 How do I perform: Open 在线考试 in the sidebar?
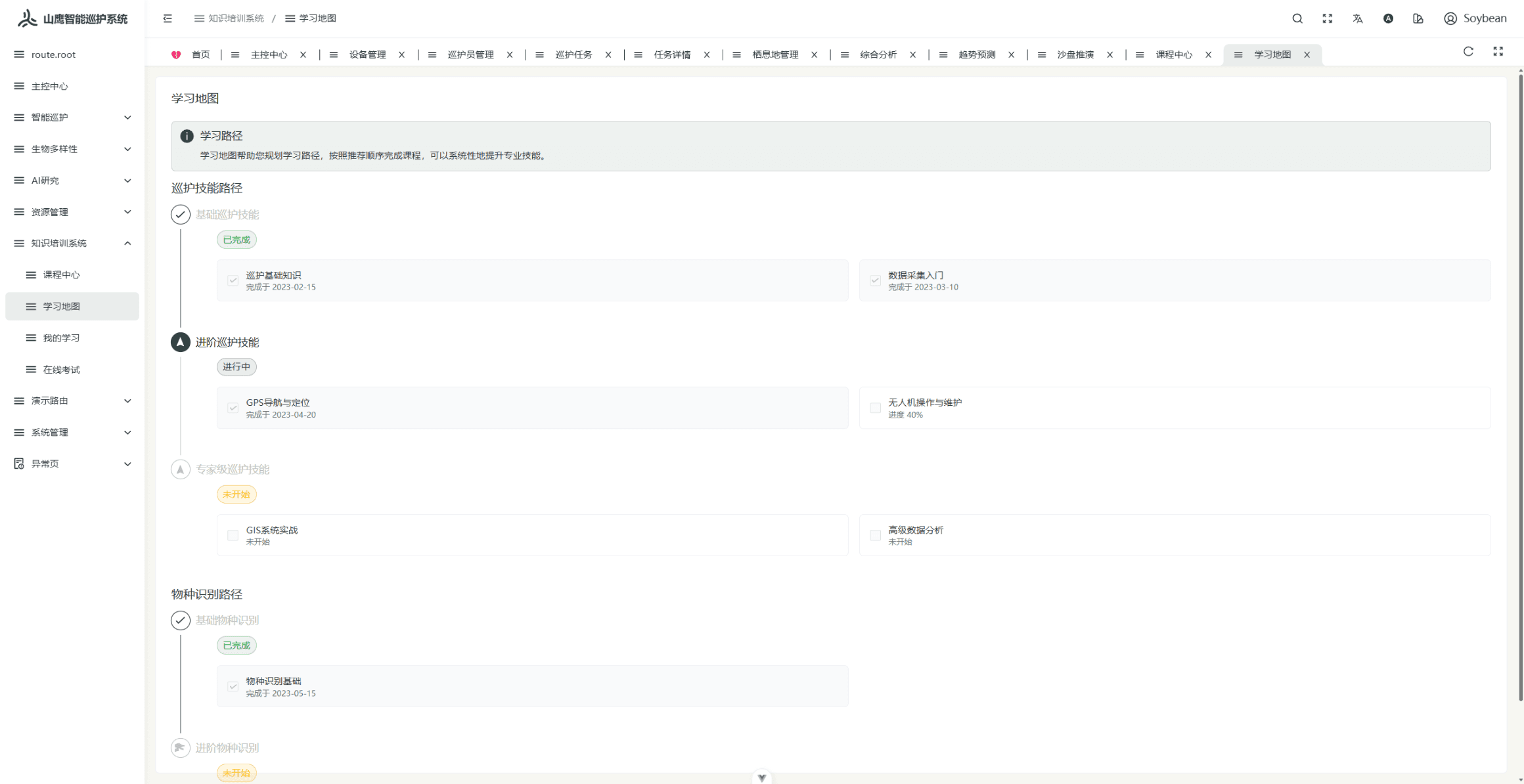click(x=61, y=370)
